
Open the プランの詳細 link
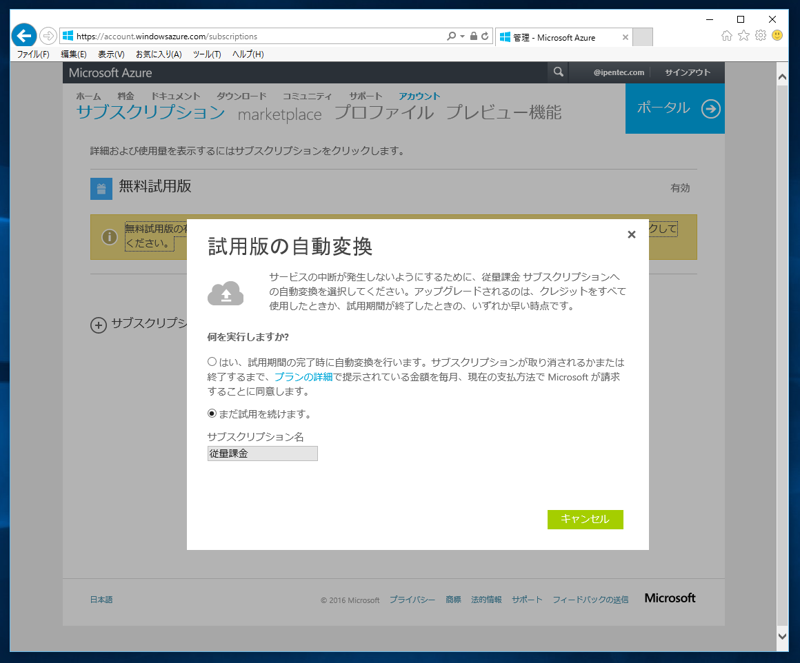point(304,377)
